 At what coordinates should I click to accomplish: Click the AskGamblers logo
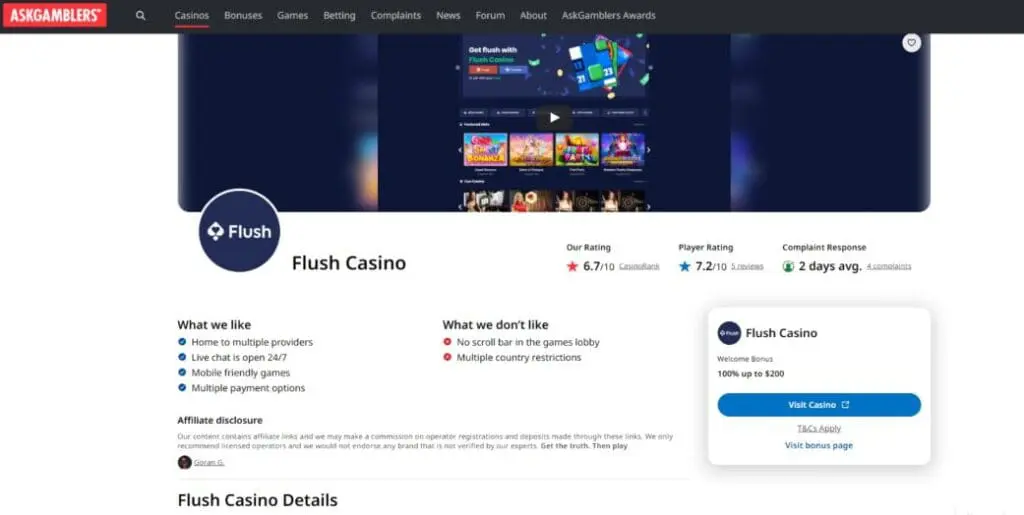click(x=55, y=15)
